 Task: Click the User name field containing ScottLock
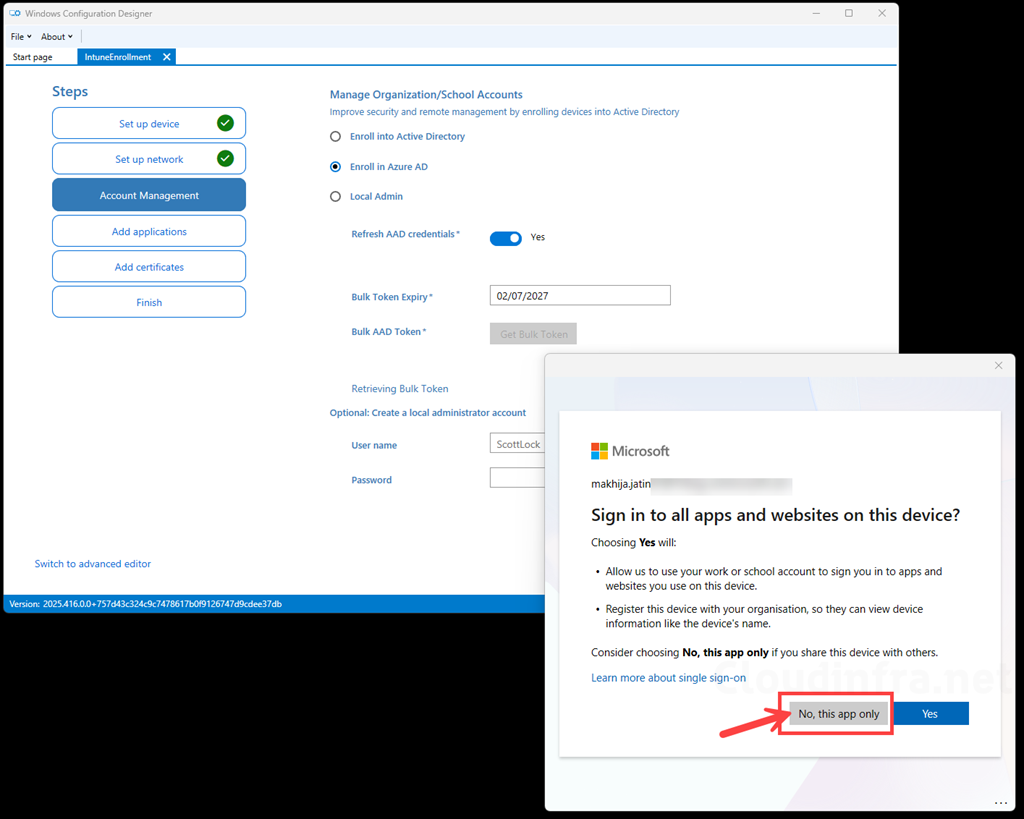click(517, 444)
